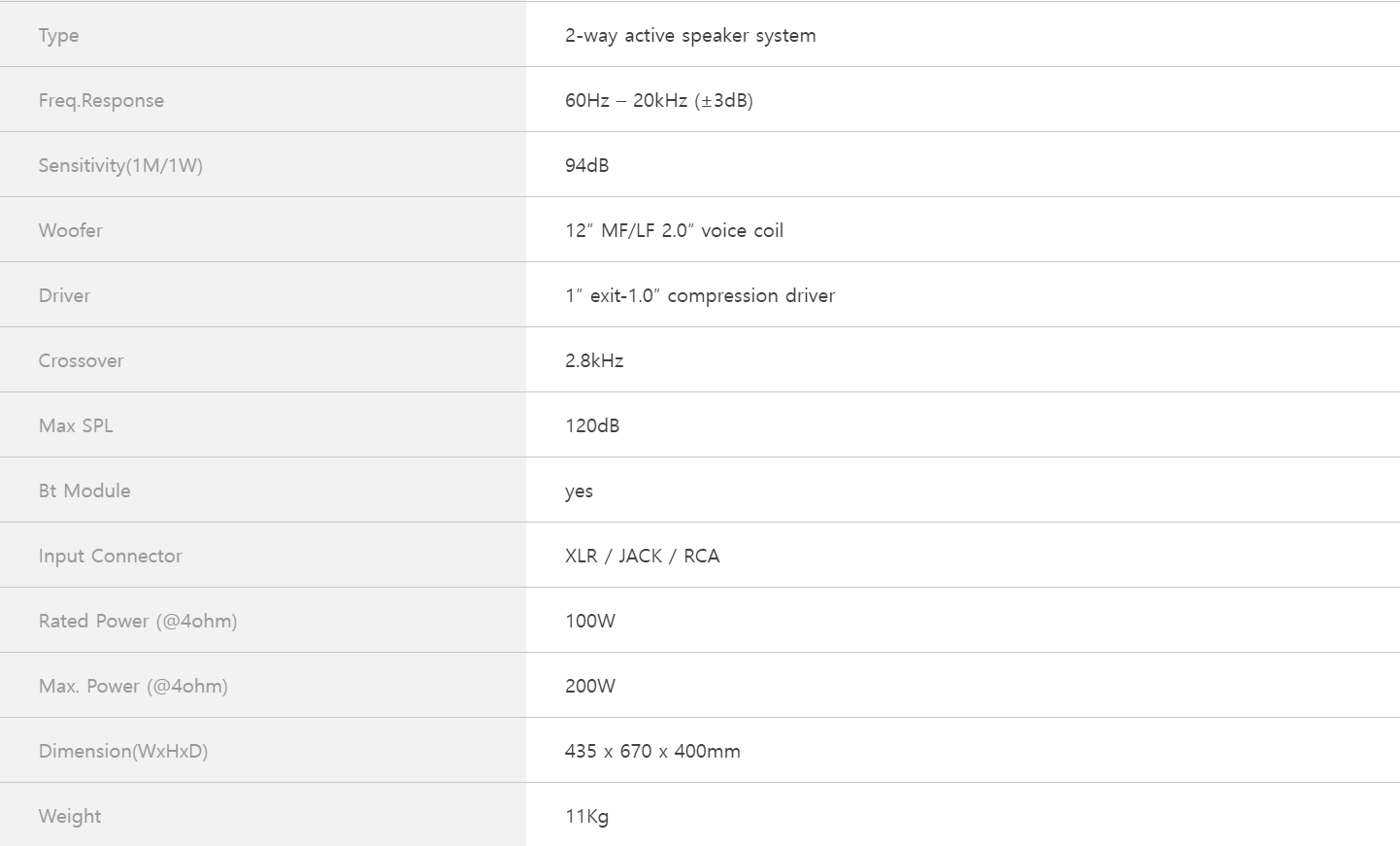Select the 12" MF/LF voice coil text
The image size is (1400, 846).
(x=675, y=230)
